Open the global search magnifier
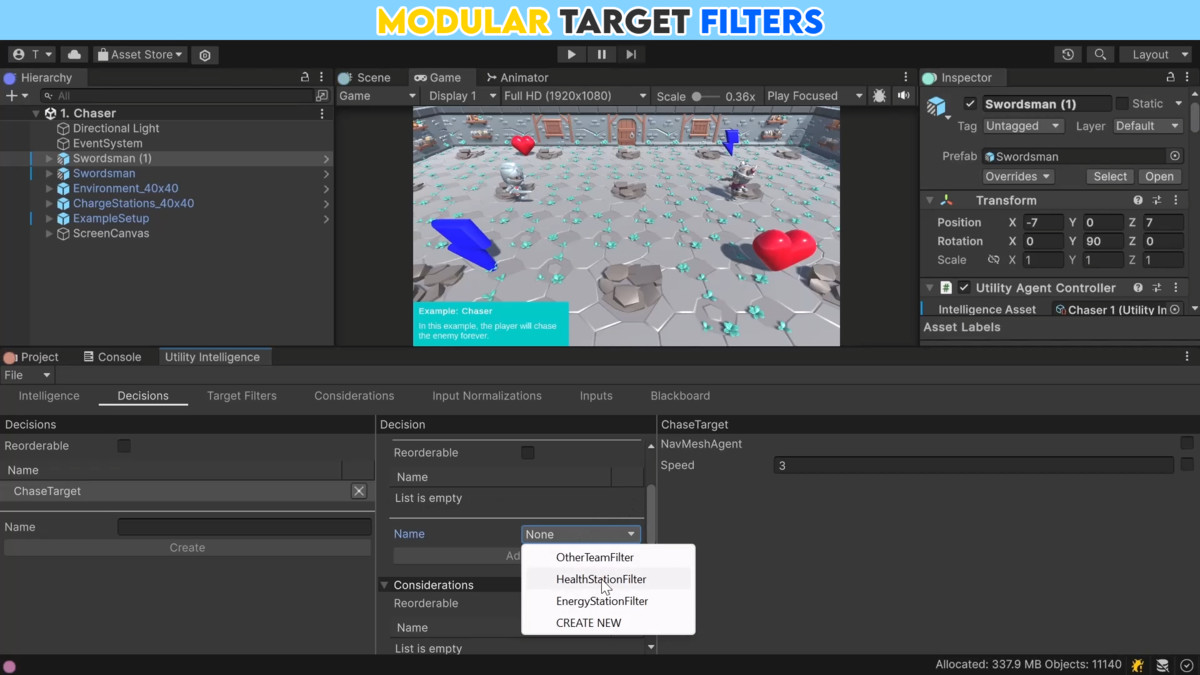Viewport: 1200px width, 675px height. coord(1100,55)
